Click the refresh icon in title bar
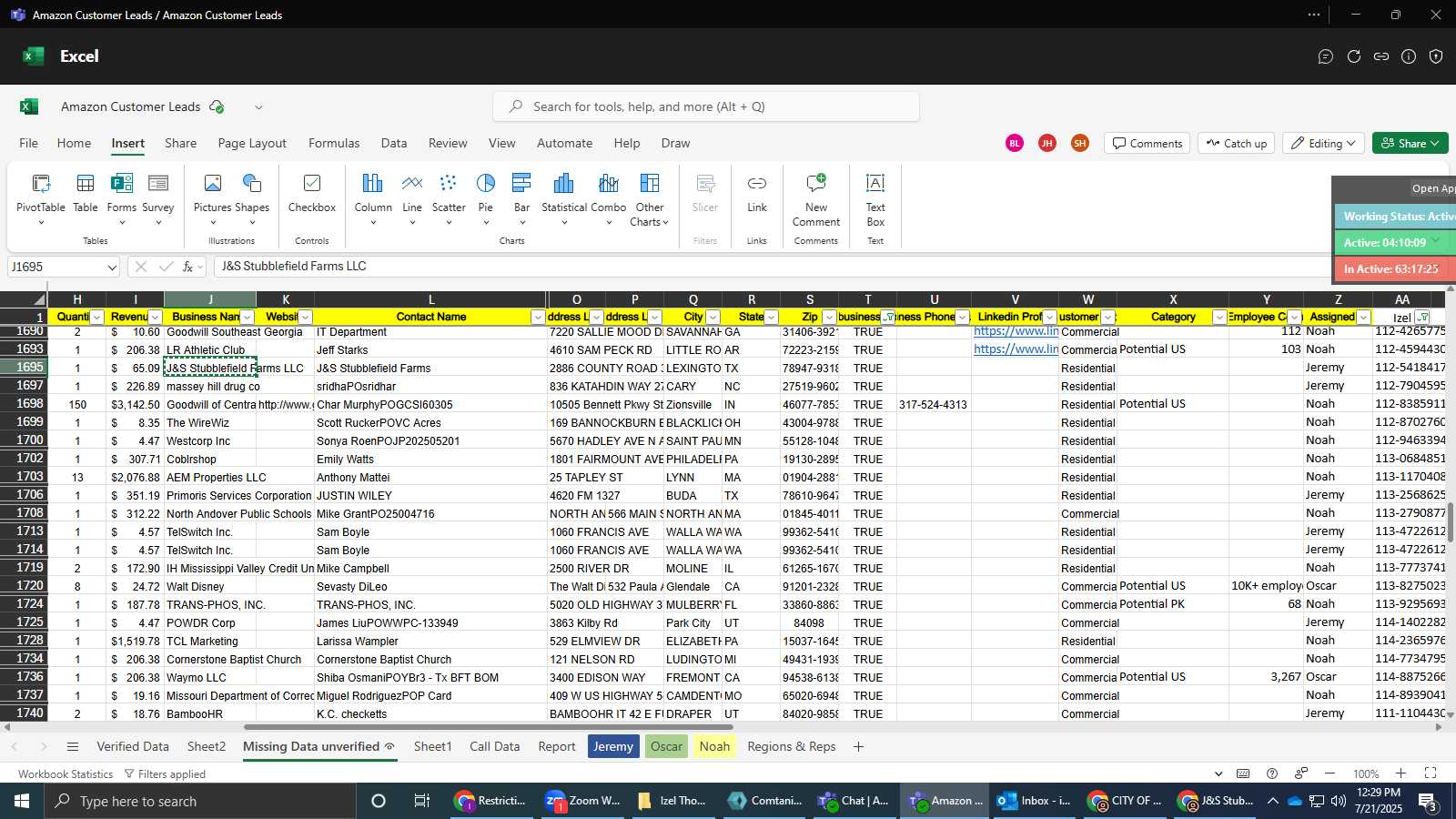Viewport: 1456px width, 819px height. [x=1354, y=56]
